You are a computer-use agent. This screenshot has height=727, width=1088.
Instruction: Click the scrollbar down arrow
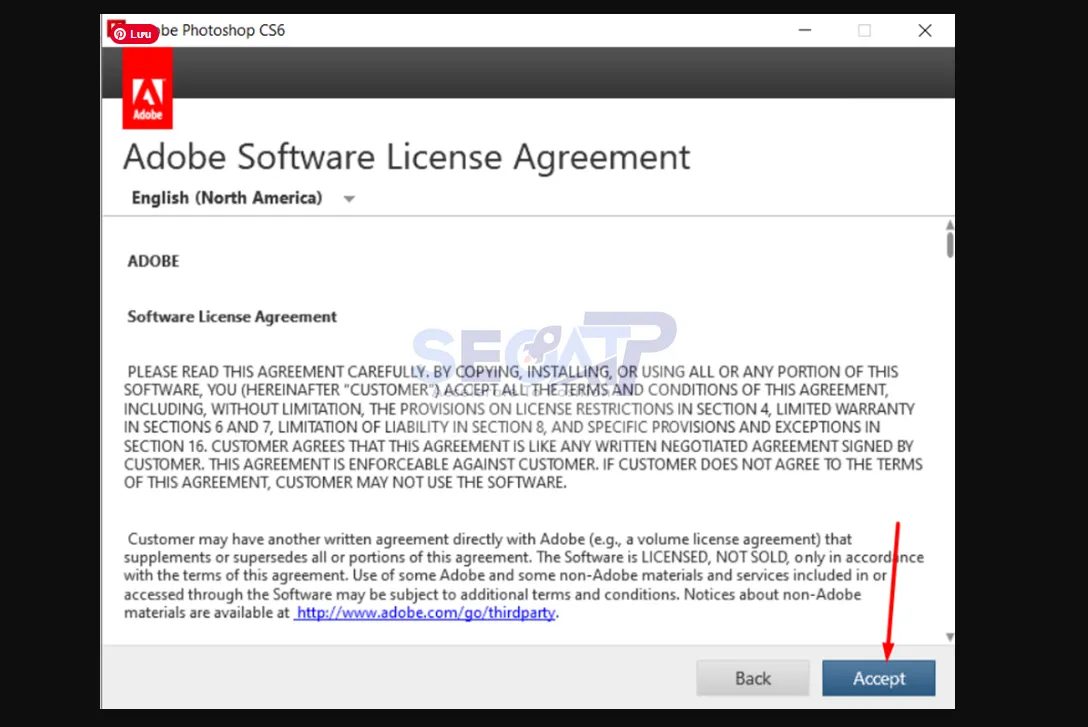tap(949, 637)
